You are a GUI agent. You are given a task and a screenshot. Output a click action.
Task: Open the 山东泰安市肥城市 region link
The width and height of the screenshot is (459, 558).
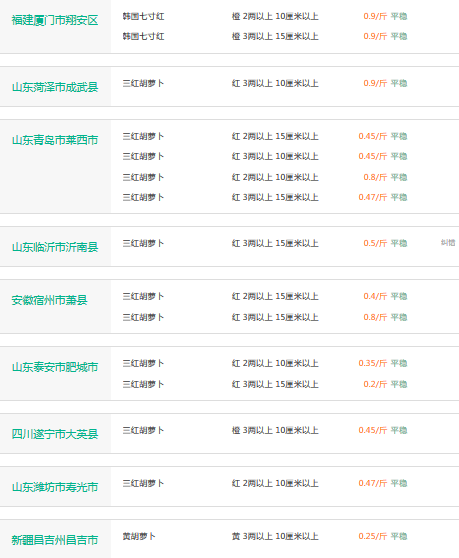coord(55,367)
